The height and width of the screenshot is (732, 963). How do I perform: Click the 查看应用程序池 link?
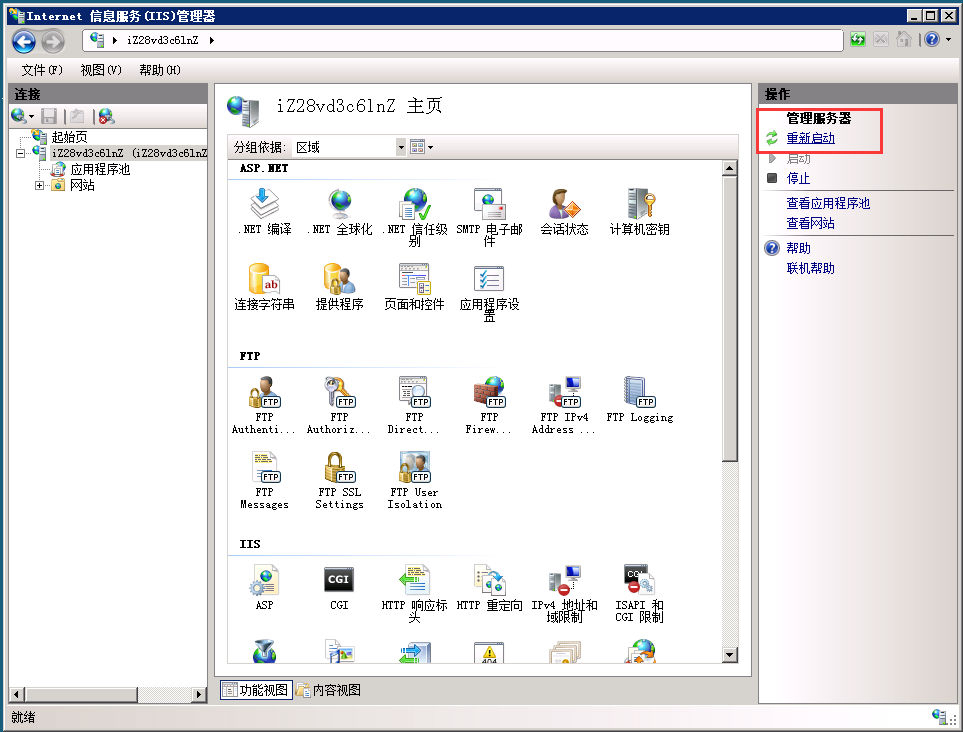pos(828,203)
